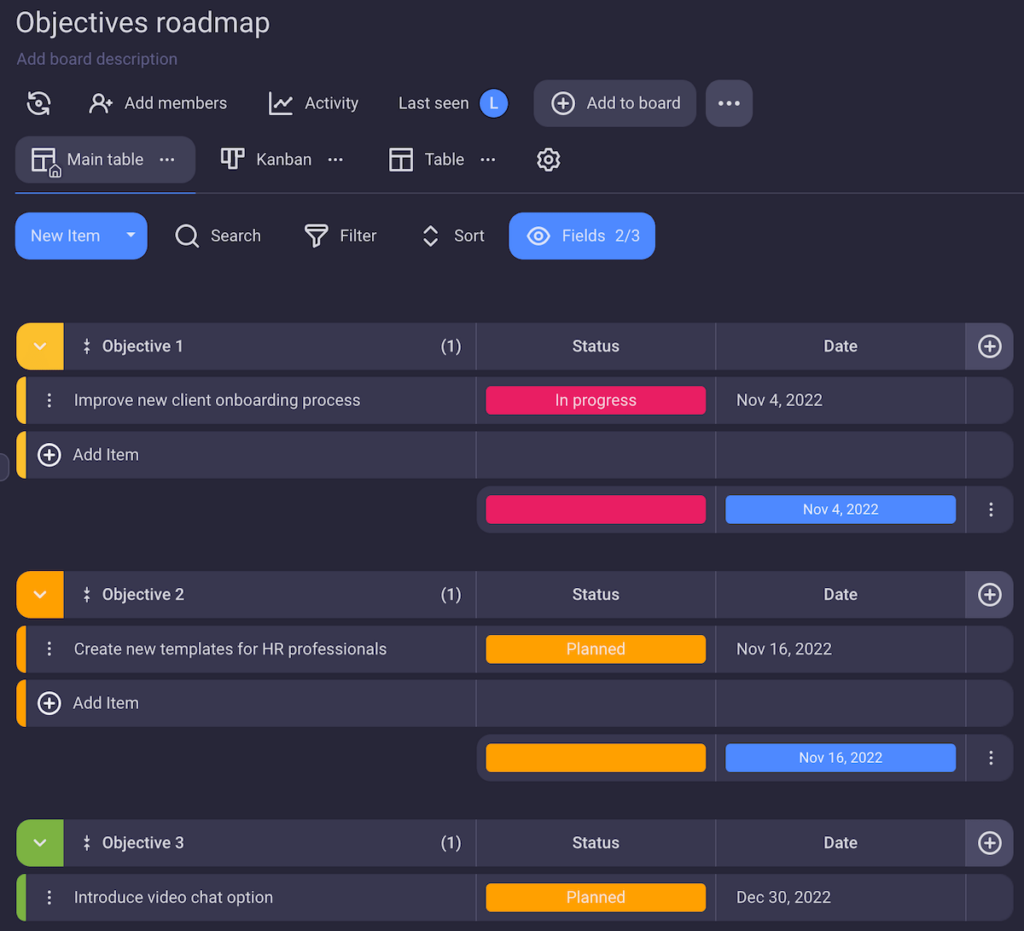Open the New Item dropdown arrow

pos(130,236)
